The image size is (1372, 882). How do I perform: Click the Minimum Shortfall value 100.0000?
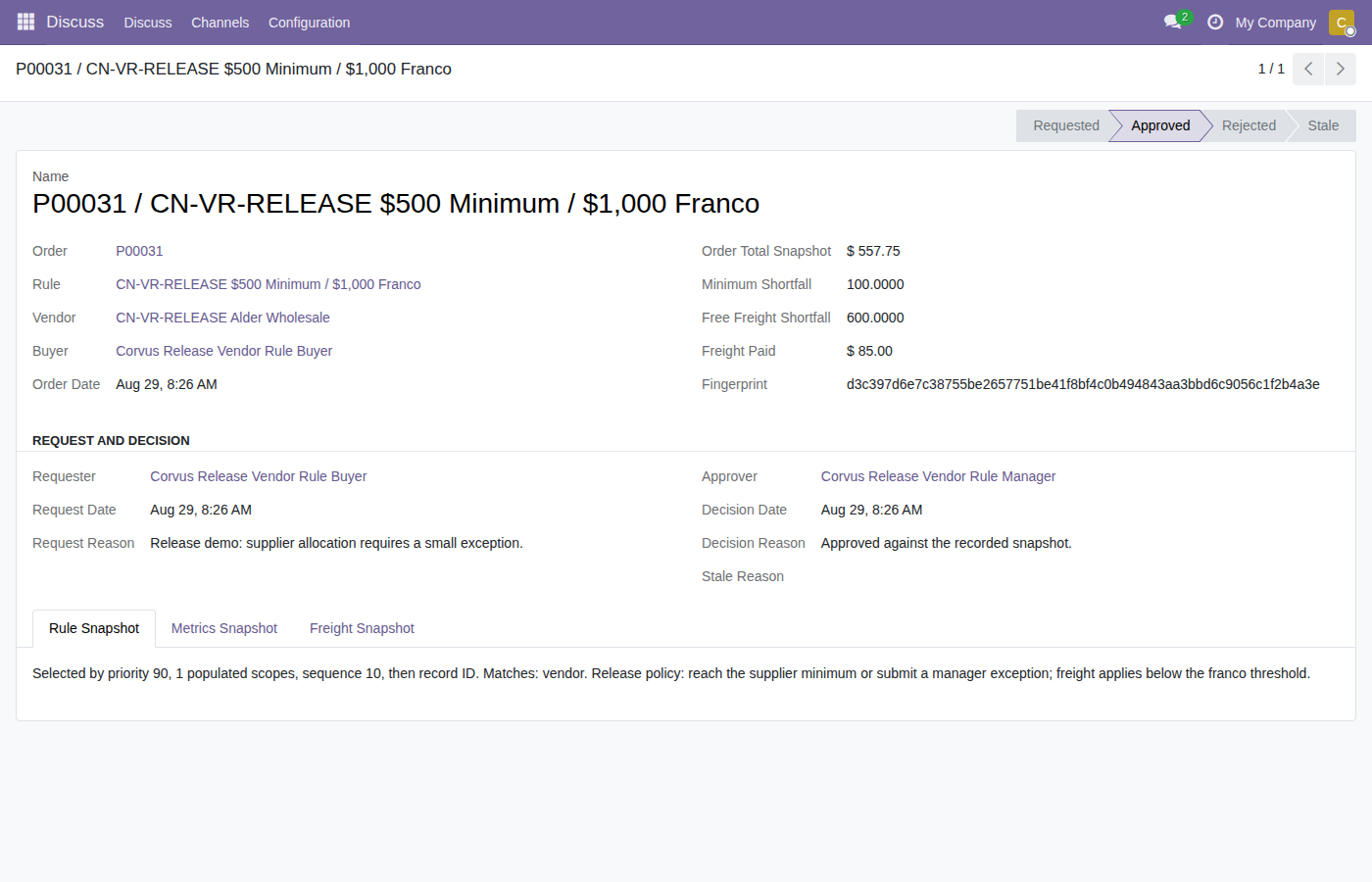(875, 284)
